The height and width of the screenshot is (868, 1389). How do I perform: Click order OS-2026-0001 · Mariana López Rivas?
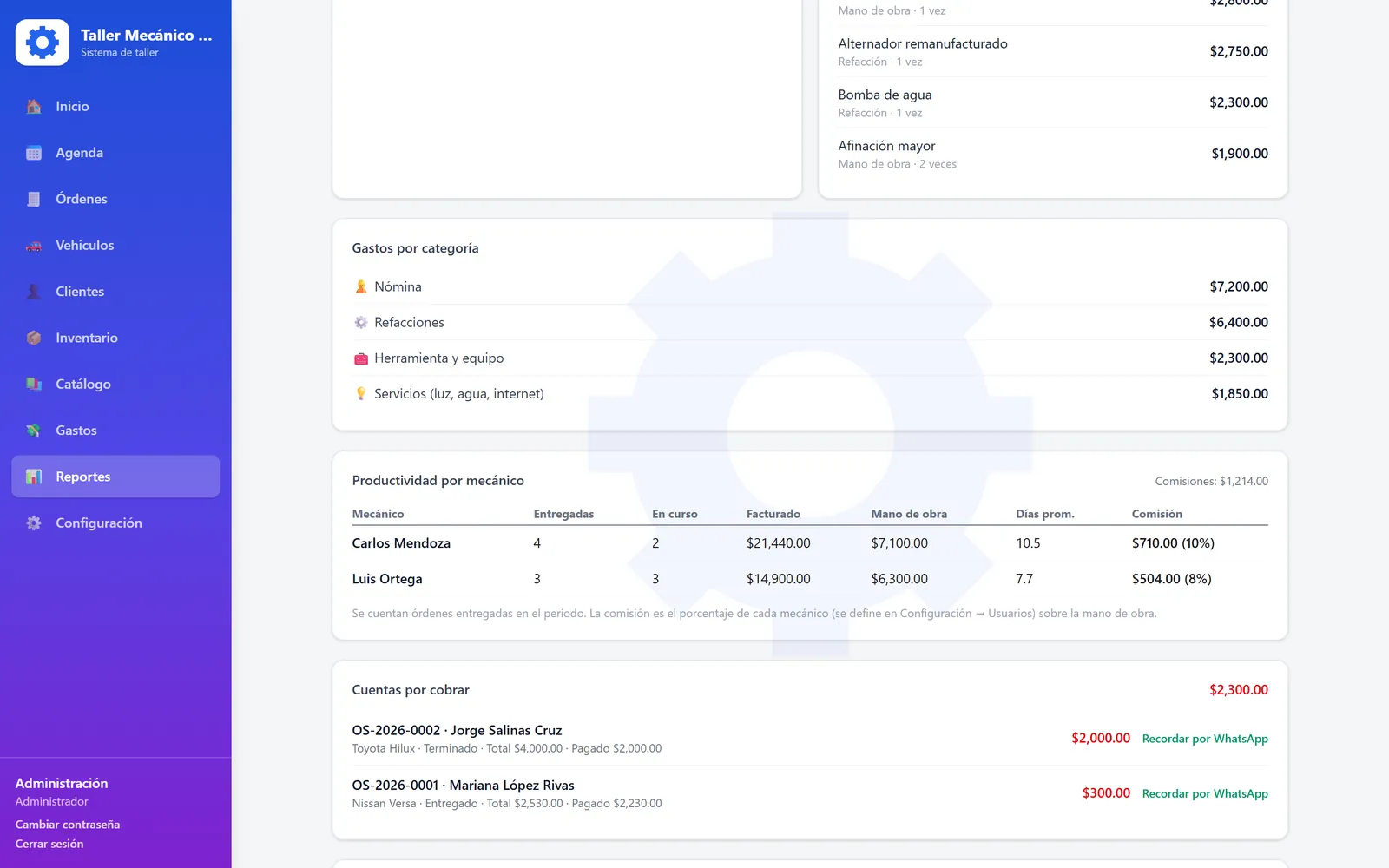tap(463, 785)
